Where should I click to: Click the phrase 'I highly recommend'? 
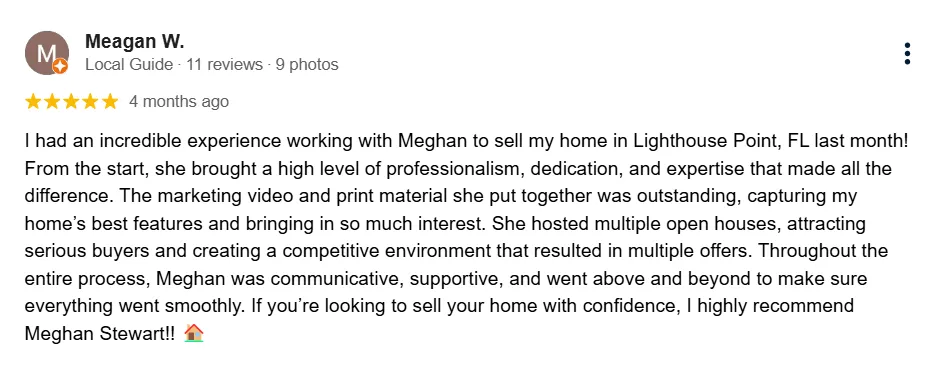click(x=769, y=305)
